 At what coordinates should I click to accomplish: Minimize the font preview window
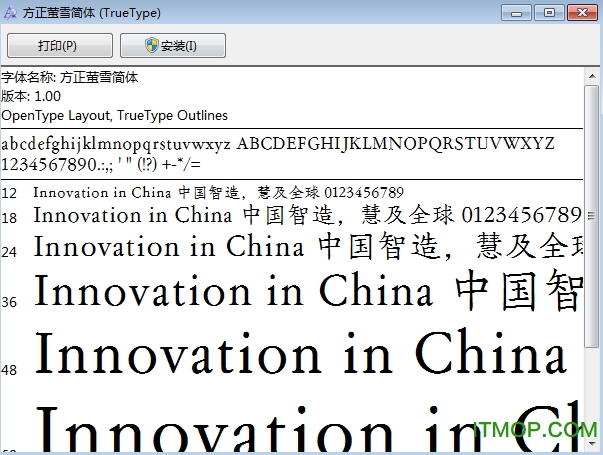pyautogui.click(x=516, y=13)
